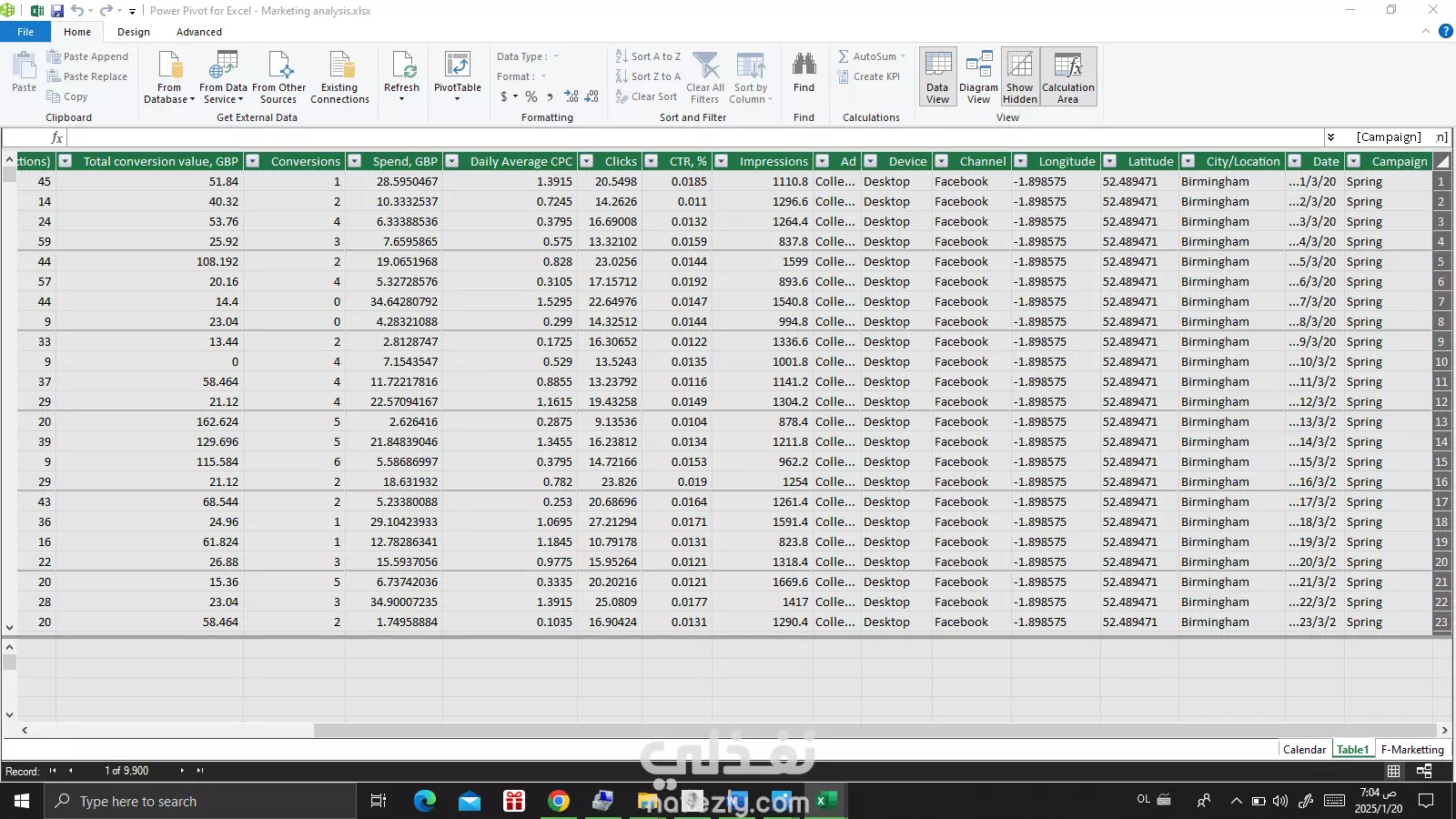Open the File tab

click(x=25, y=32)
